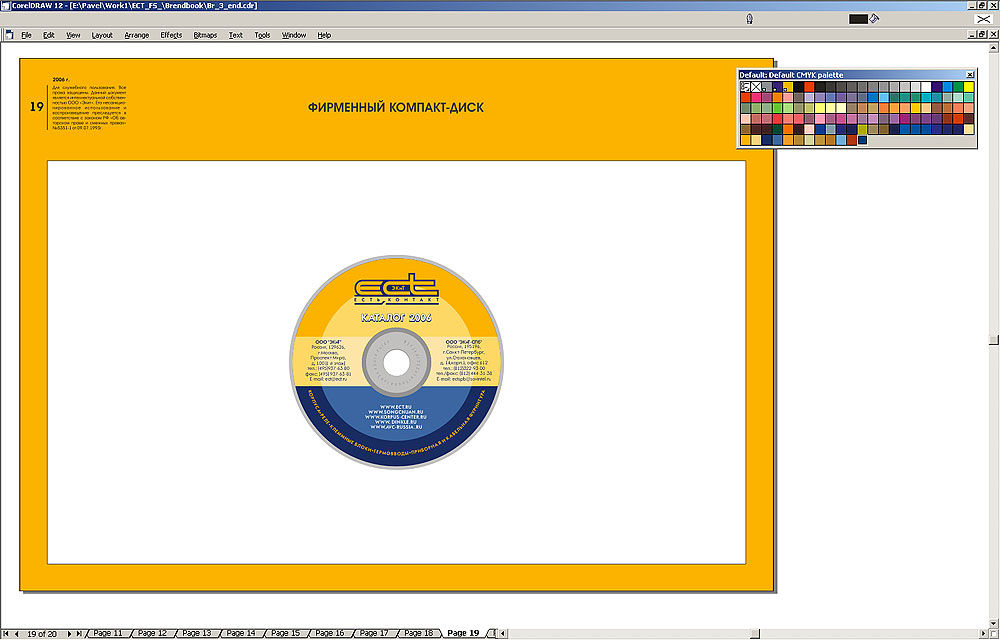Select the ECT logo on the disc

click(397, 289)
